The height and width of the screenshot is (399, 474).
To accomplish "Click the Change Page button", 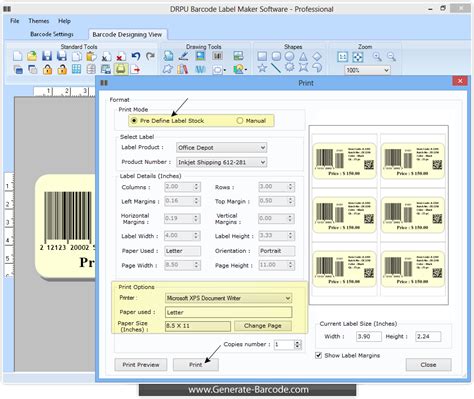I will coord(263,326).
